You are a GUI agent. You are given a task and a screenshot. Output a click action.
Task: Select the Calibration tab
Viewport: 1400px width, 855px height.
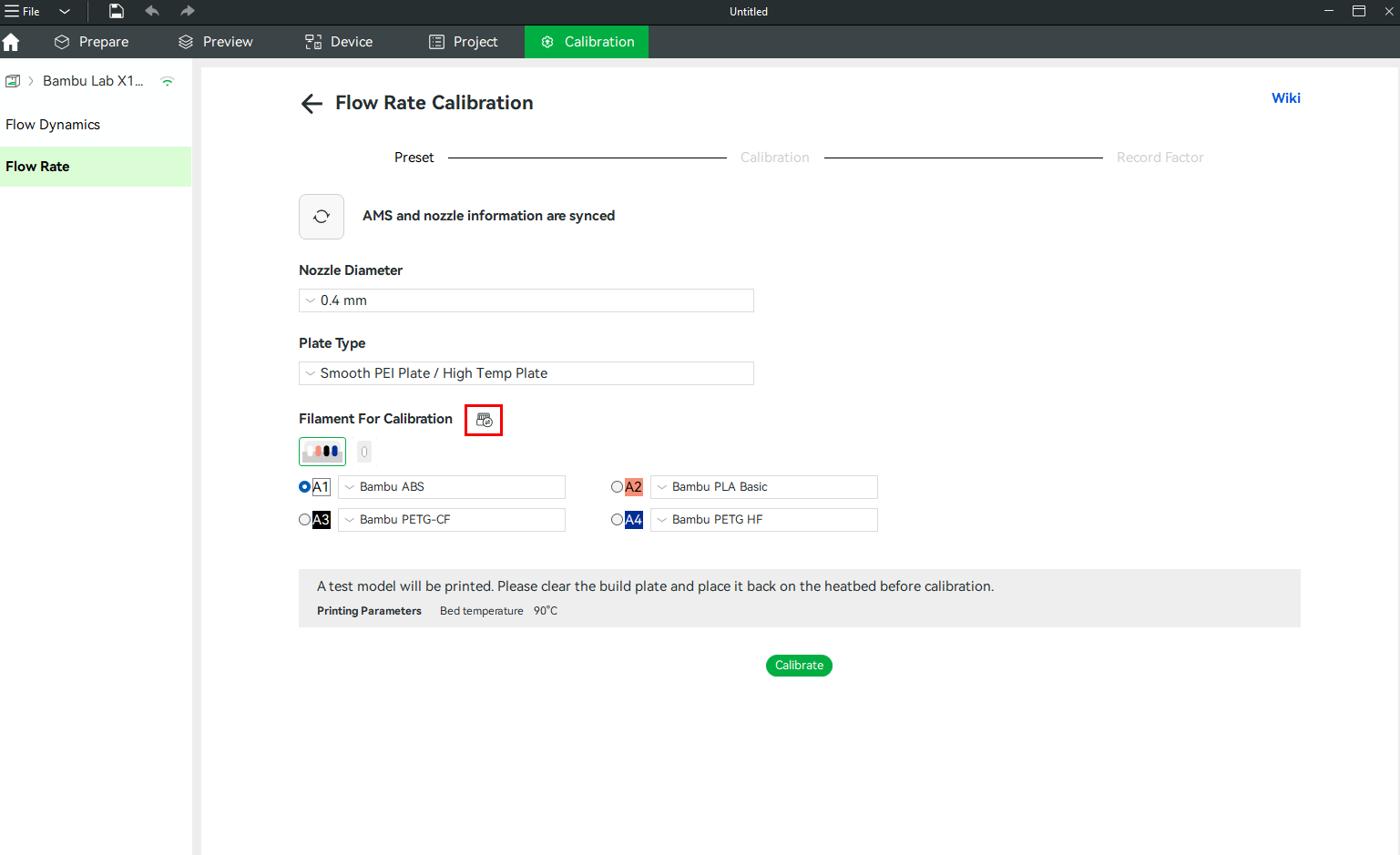tap(587, 42)
